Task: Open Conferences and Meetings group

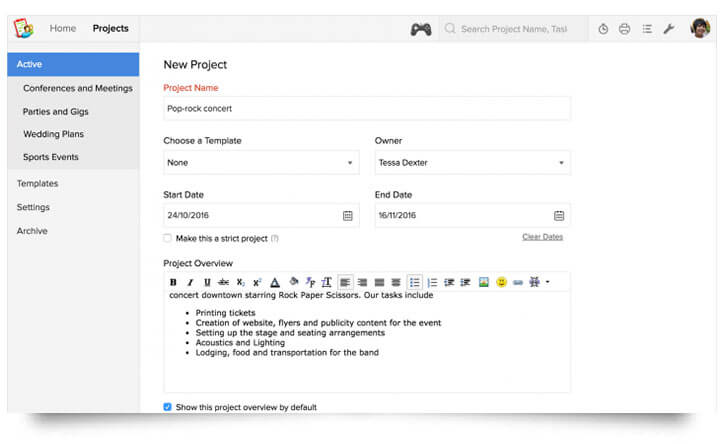Action: coord(78,88)
